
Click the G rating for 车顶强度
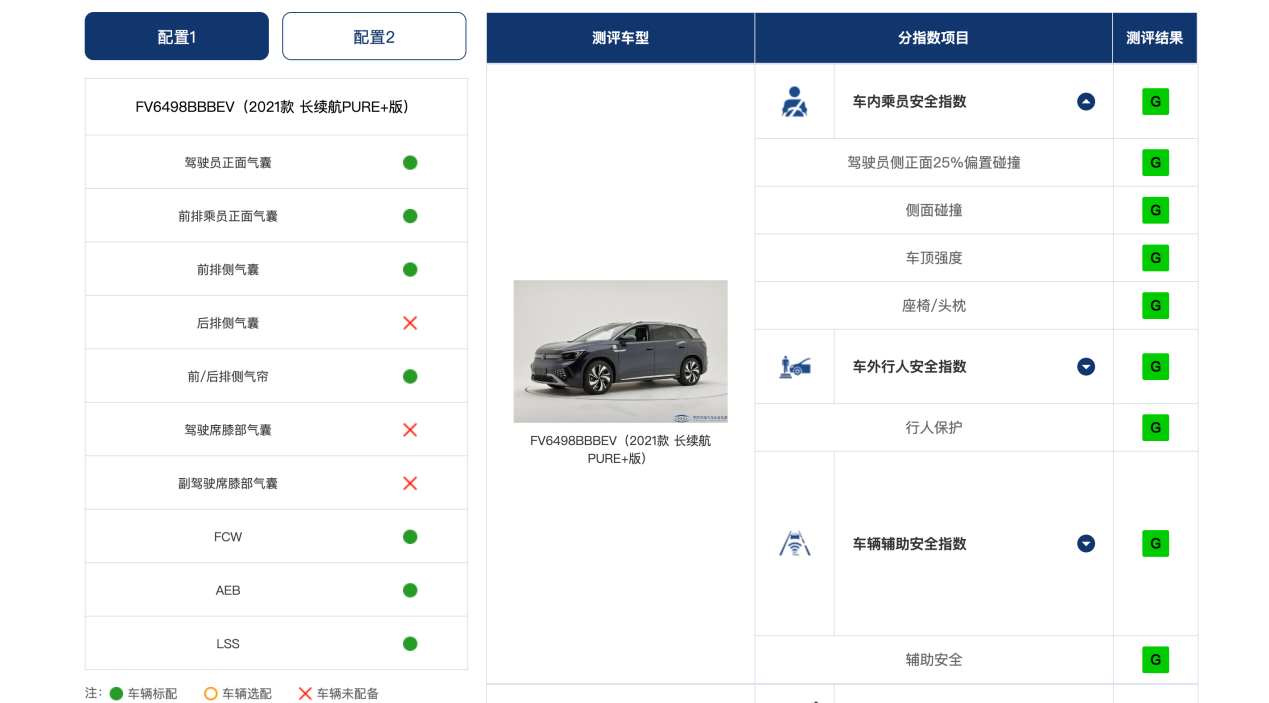point(1156,258)
